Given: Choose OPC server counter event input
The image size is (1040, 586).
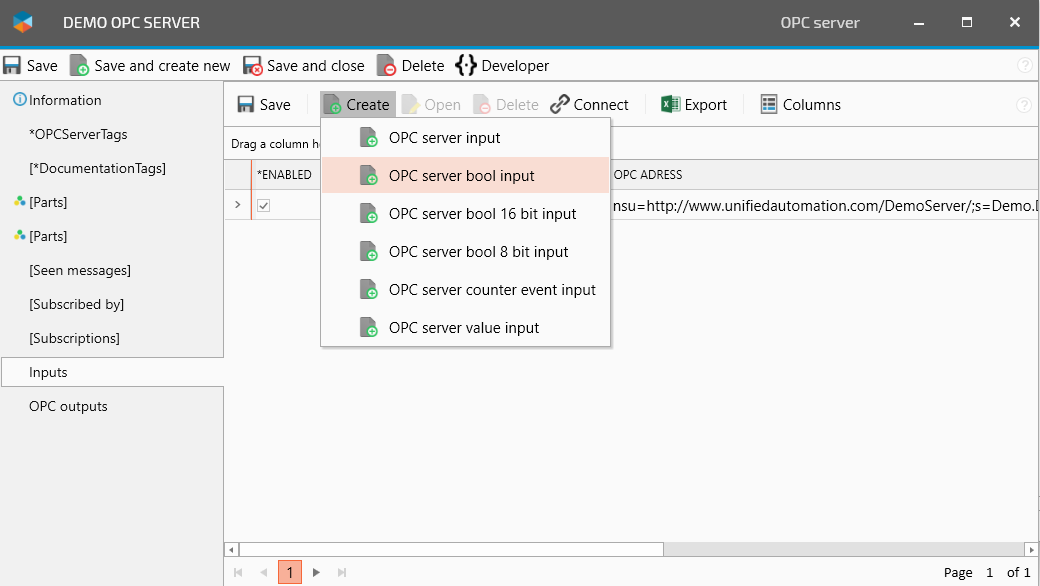Looking at the screenshot, I should pyautogui.click(x=492, y=290).
